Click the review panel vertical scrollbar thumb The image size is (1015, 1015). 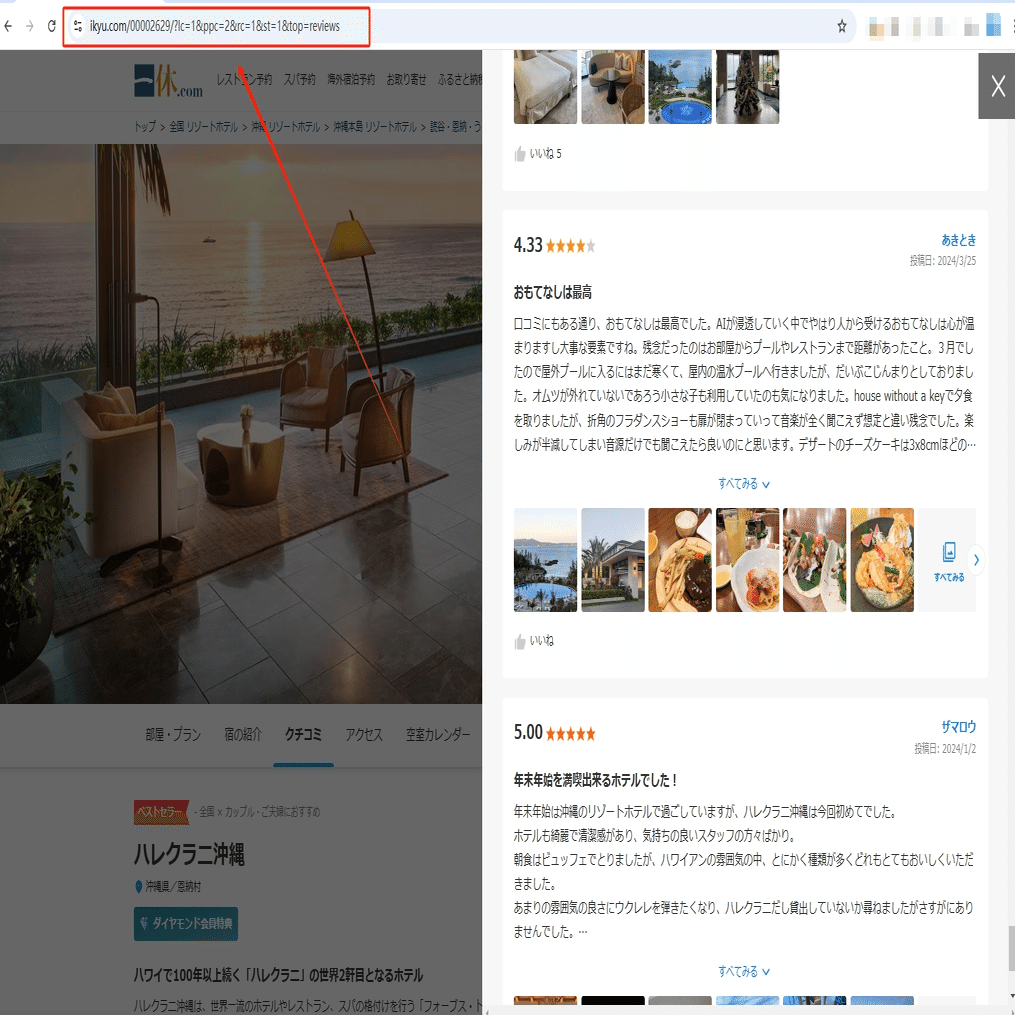[1011, 948]
